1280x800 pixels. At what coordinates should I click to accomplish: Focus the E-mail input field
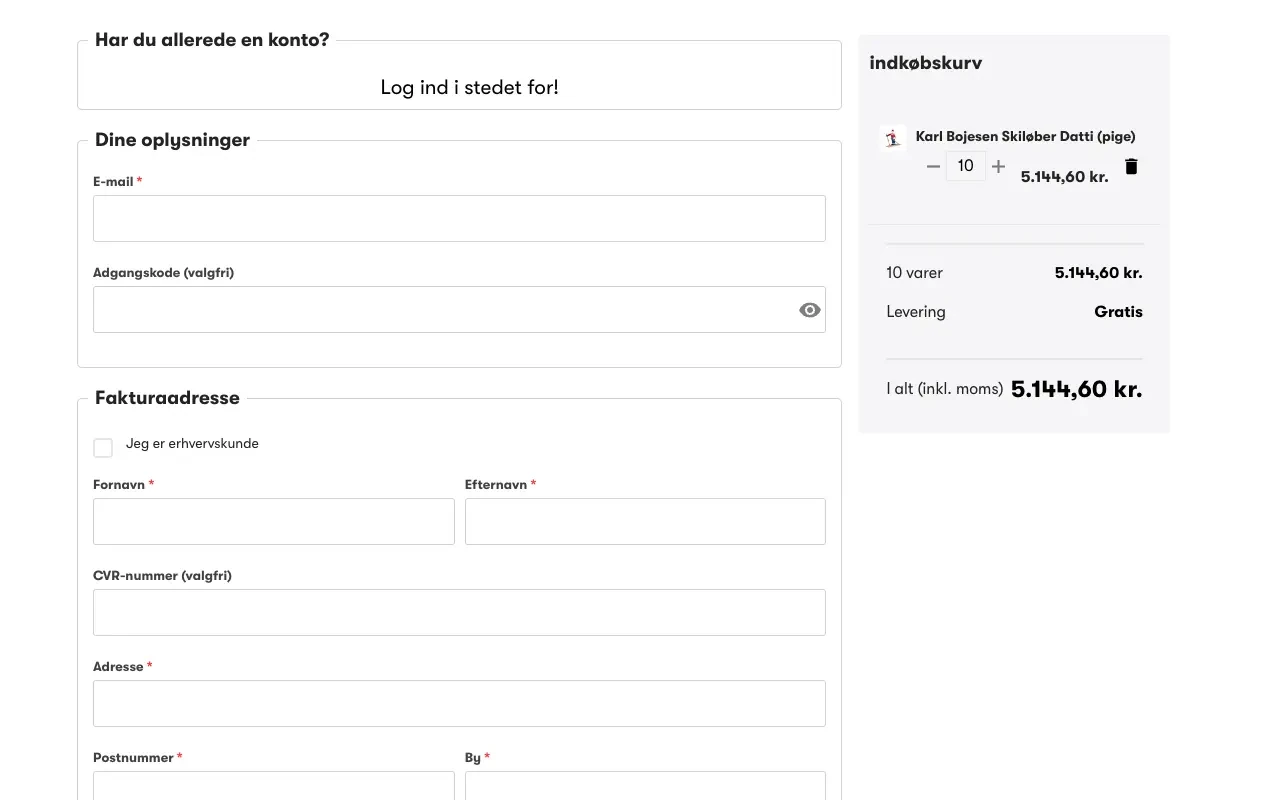[459, 219]
